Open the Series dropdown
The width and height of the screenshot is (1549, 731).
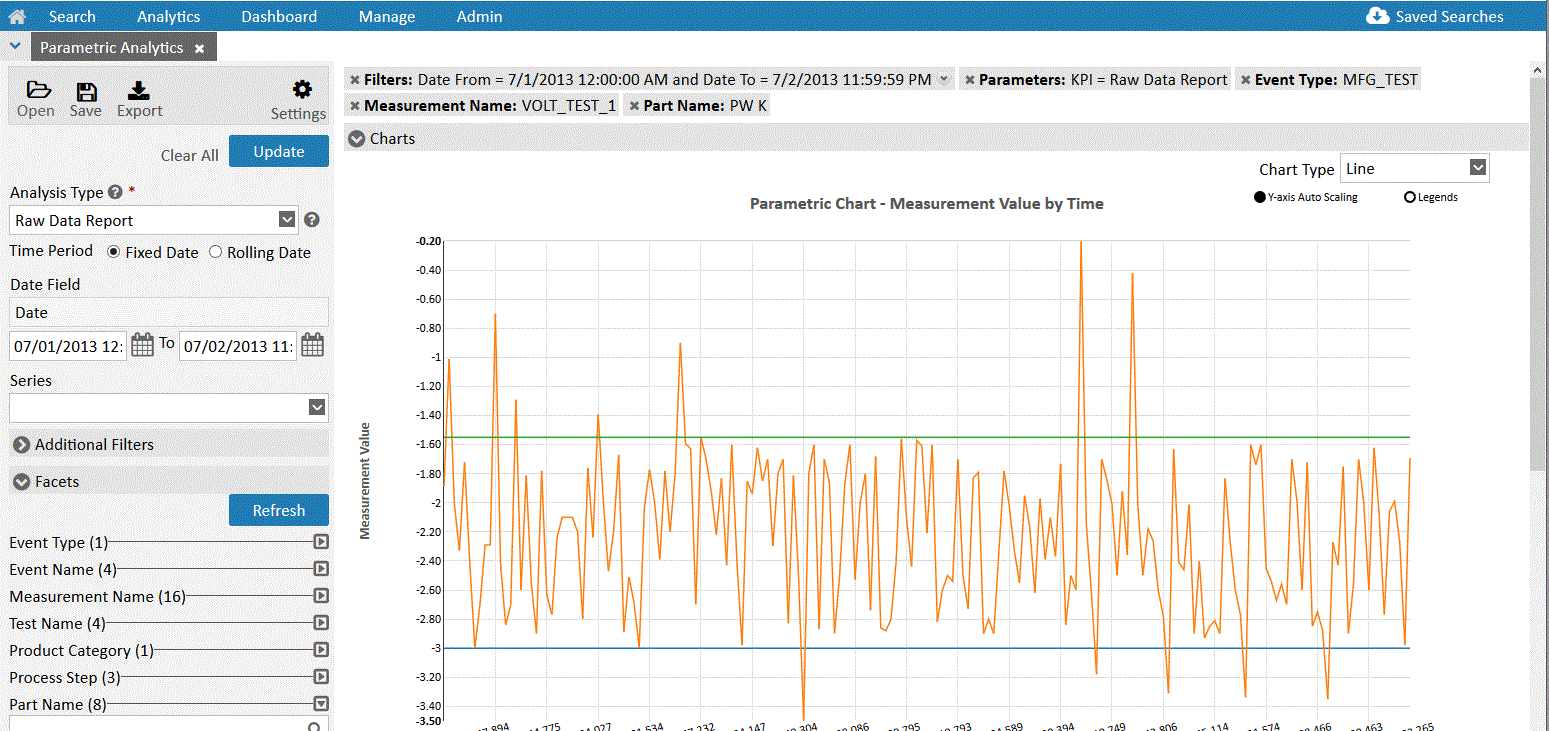[x=317, y=407]
